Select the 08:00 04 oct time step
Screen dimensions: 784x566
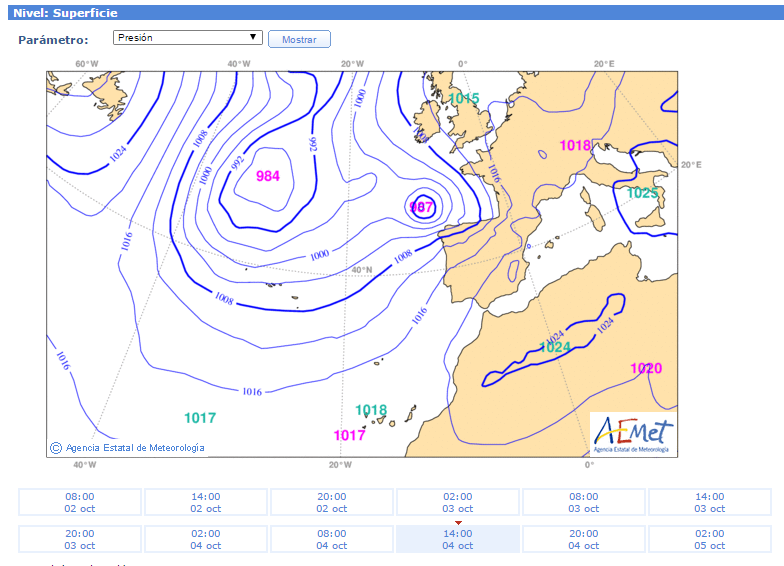point(332,539)
